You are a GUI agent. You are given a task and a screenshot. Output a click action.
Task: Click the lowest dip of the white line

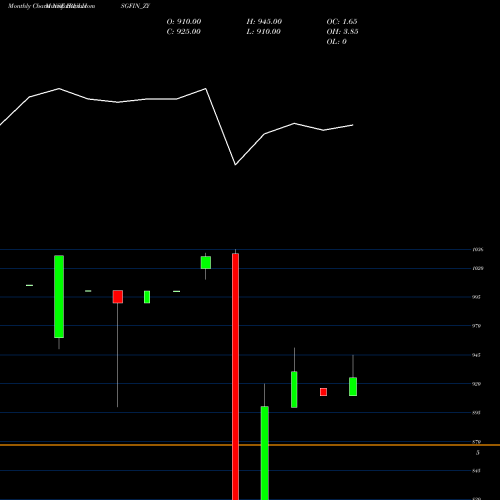[235, 165]
